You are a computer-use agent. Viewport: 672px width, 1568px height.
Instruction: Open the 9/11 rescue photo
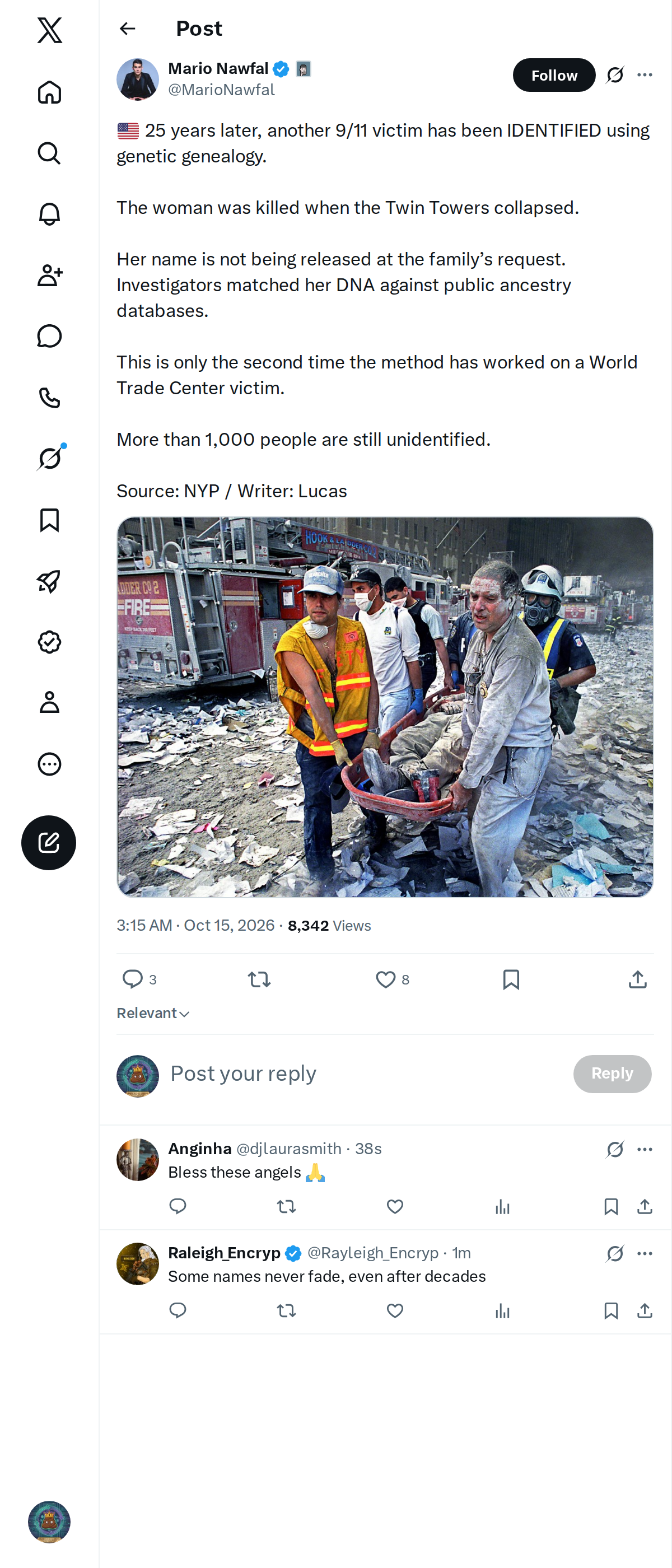point(385,707)
